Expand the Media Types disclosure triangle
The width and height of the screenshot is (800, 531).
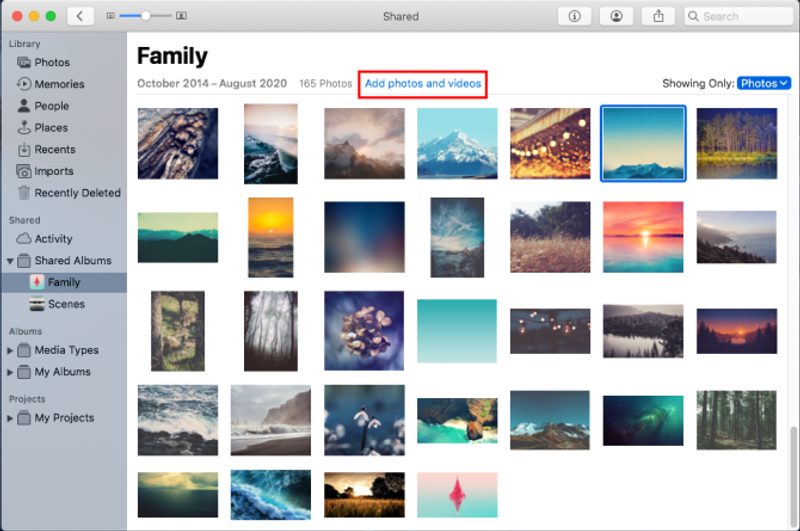(10, 350)
